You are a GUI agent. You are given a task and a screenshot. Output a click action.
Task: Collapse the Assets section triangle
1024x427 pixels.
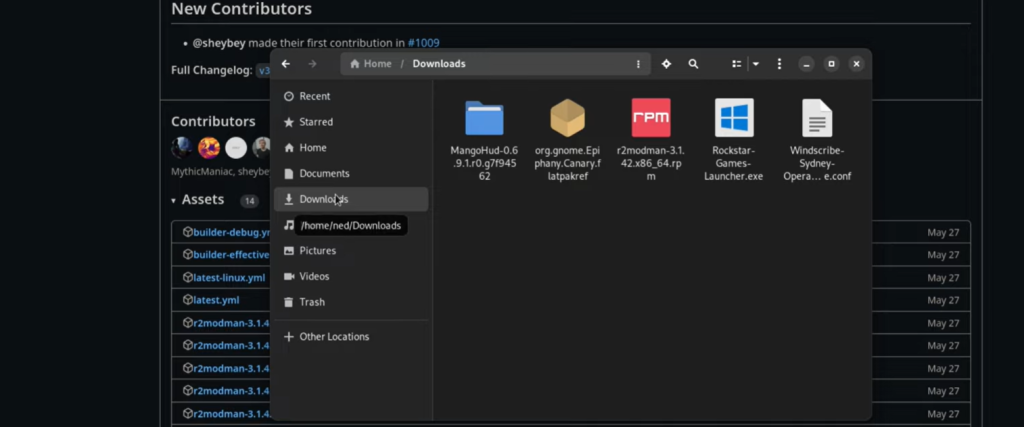[173, 200]
